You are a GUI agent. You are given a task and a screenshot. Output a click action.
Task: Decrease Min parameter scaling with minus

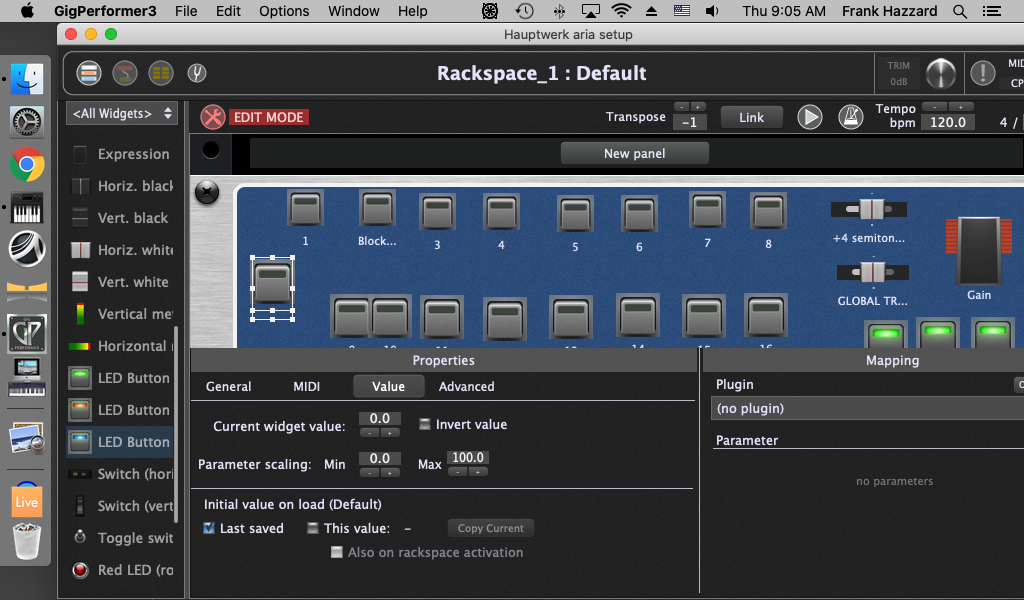click(x=370, y=473)
